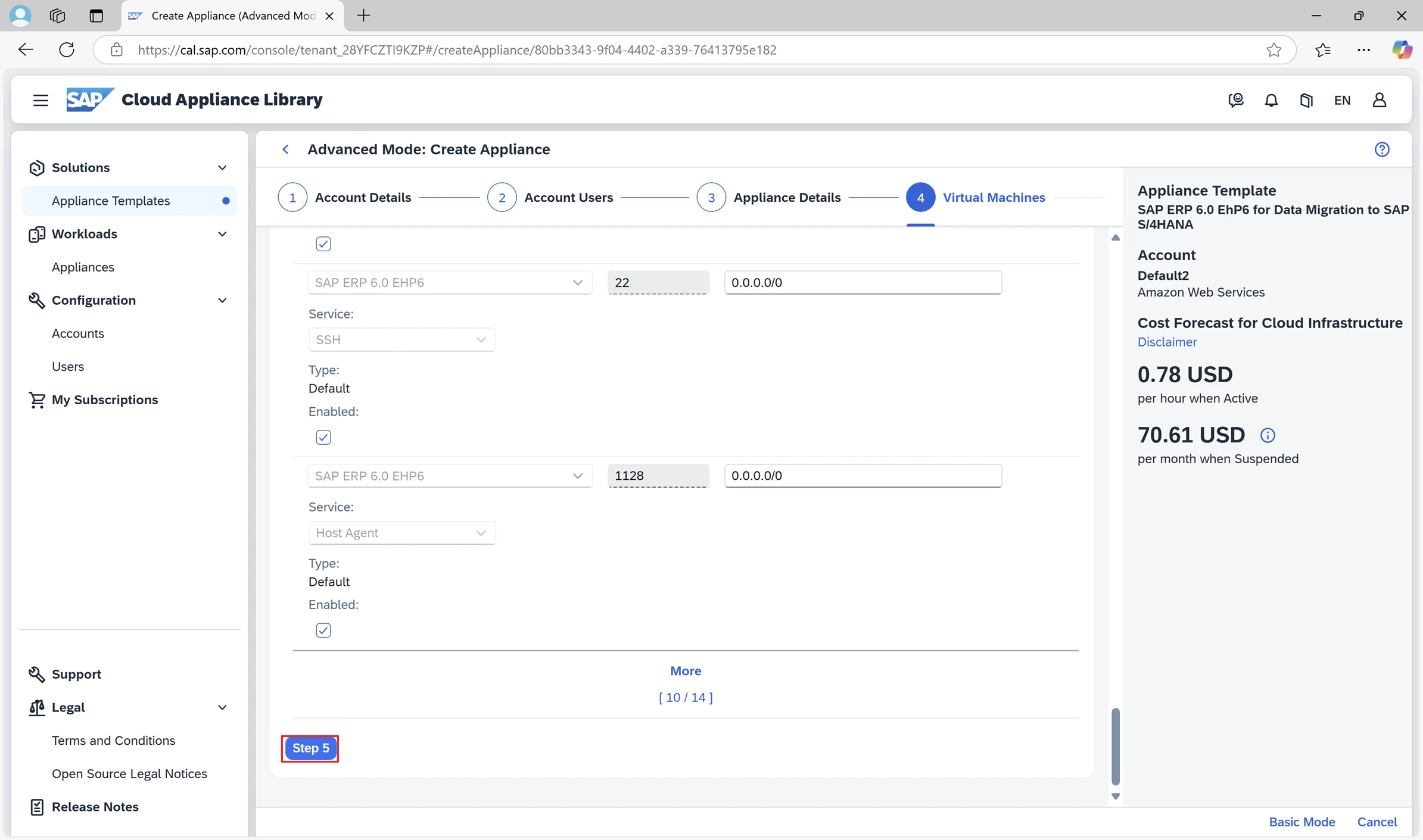Open the help question mark icon
Viewport: 1423px width, 840px height.
(x=1382, y=149)
